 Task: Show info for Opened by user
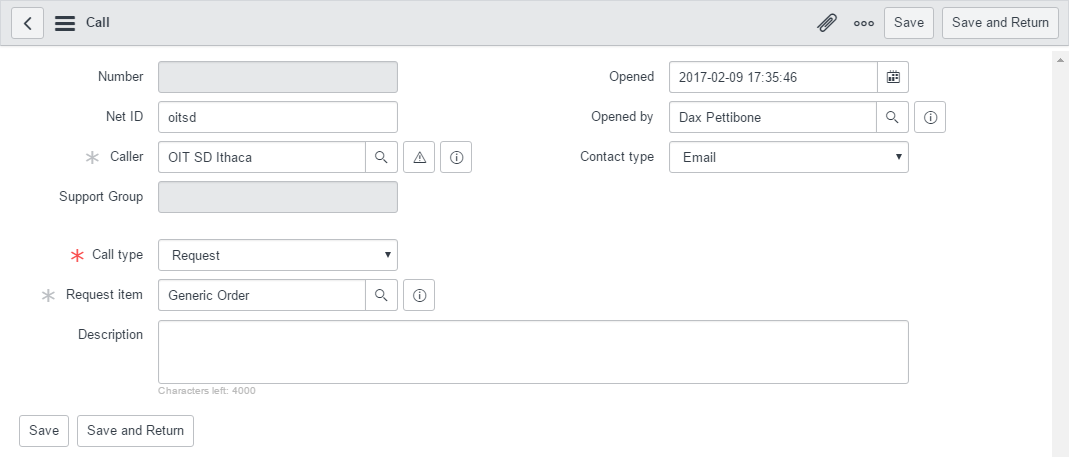[930, 117]
